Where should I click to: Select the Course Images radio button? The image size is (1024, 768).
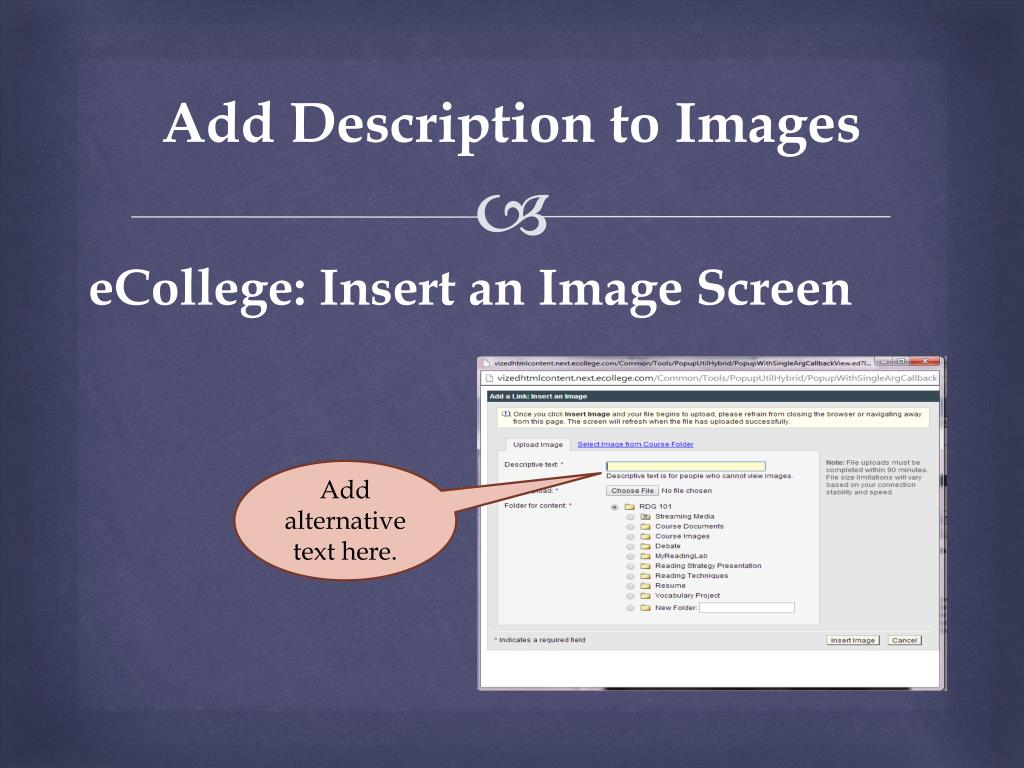point(630,536)
